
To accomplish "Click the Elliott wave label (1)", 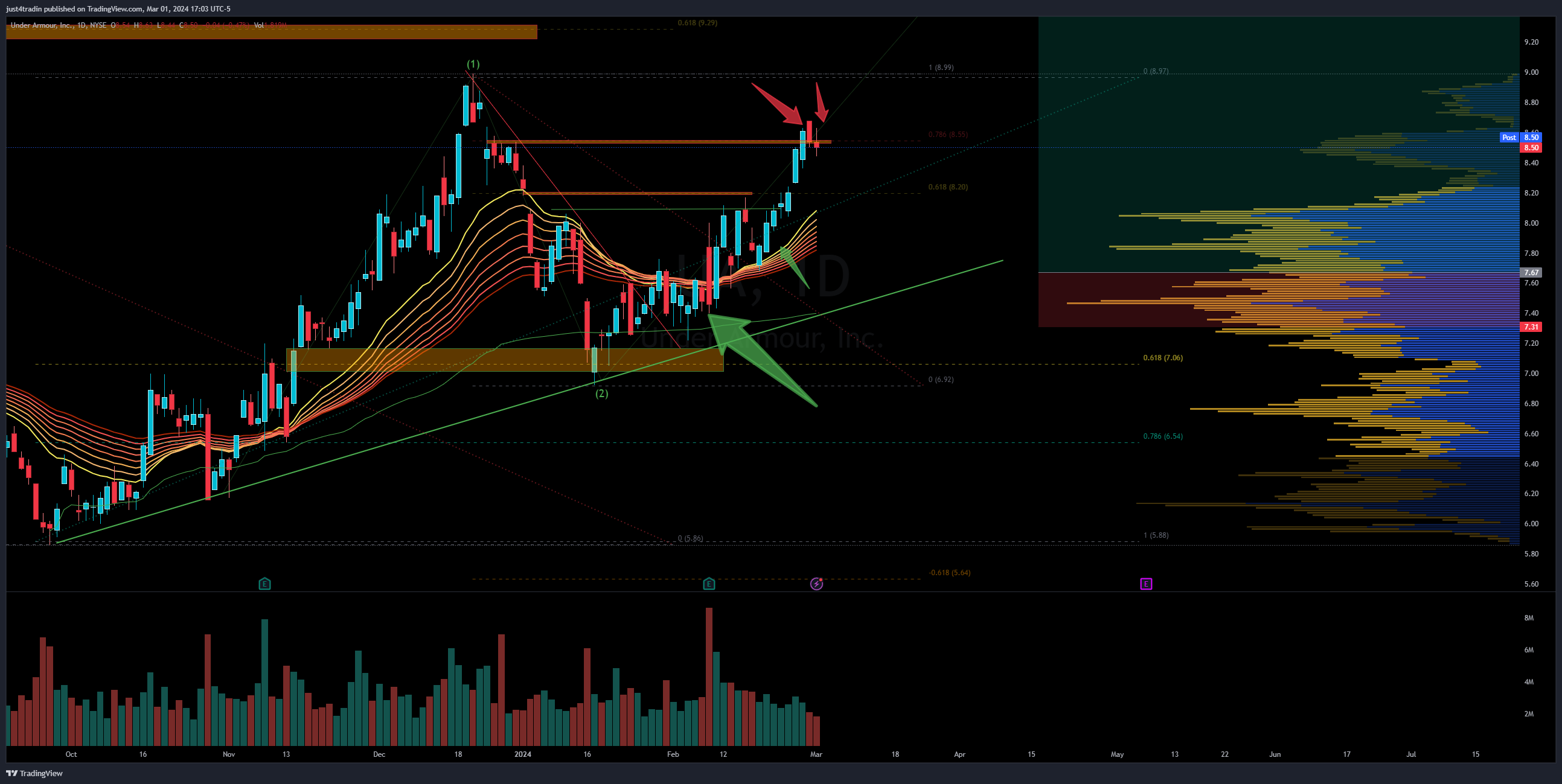I will coord(473,63).
